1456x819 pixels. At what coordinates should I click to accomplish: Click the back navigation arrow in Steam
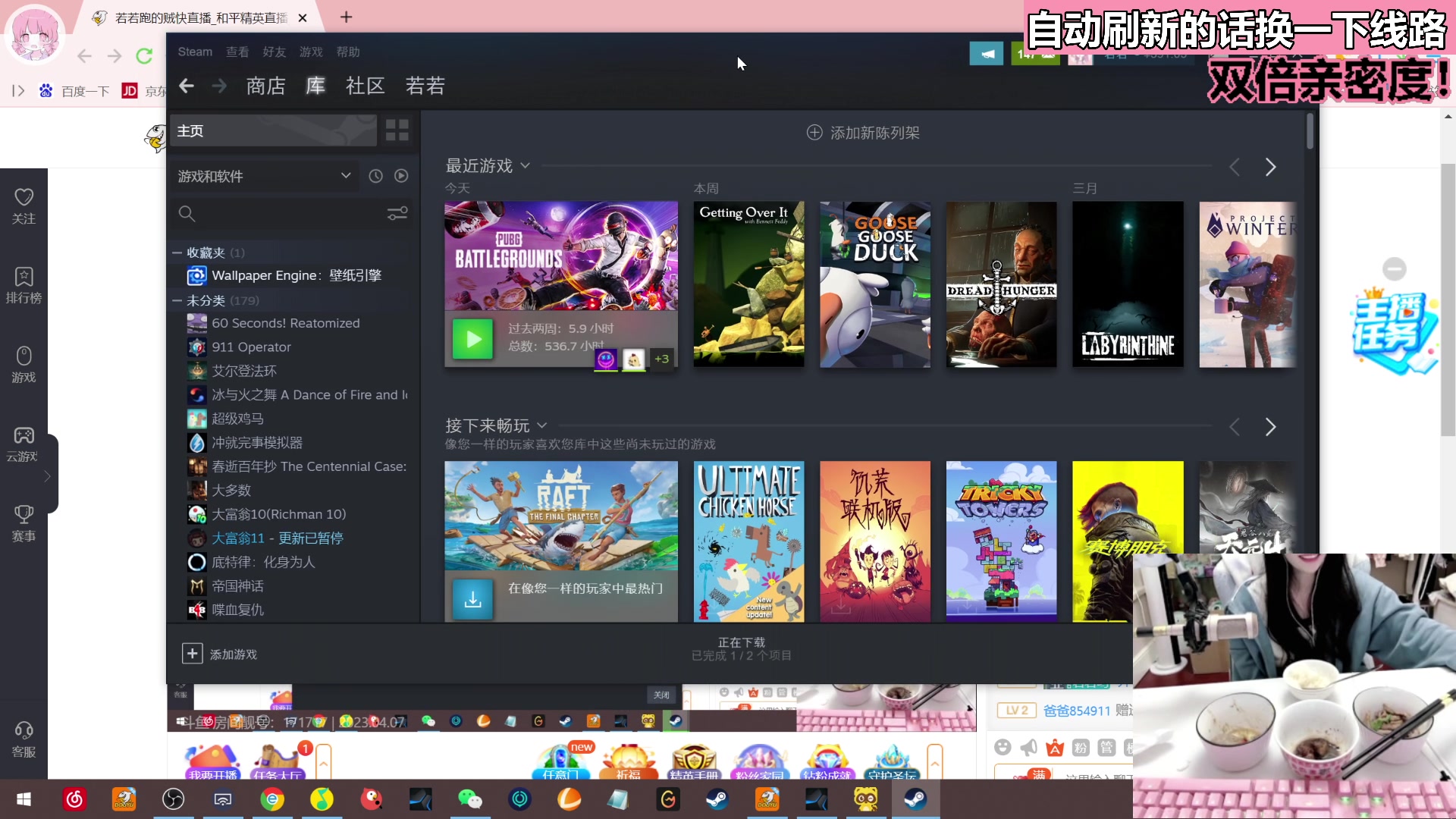pyautogui.click(x=187, y=86)
